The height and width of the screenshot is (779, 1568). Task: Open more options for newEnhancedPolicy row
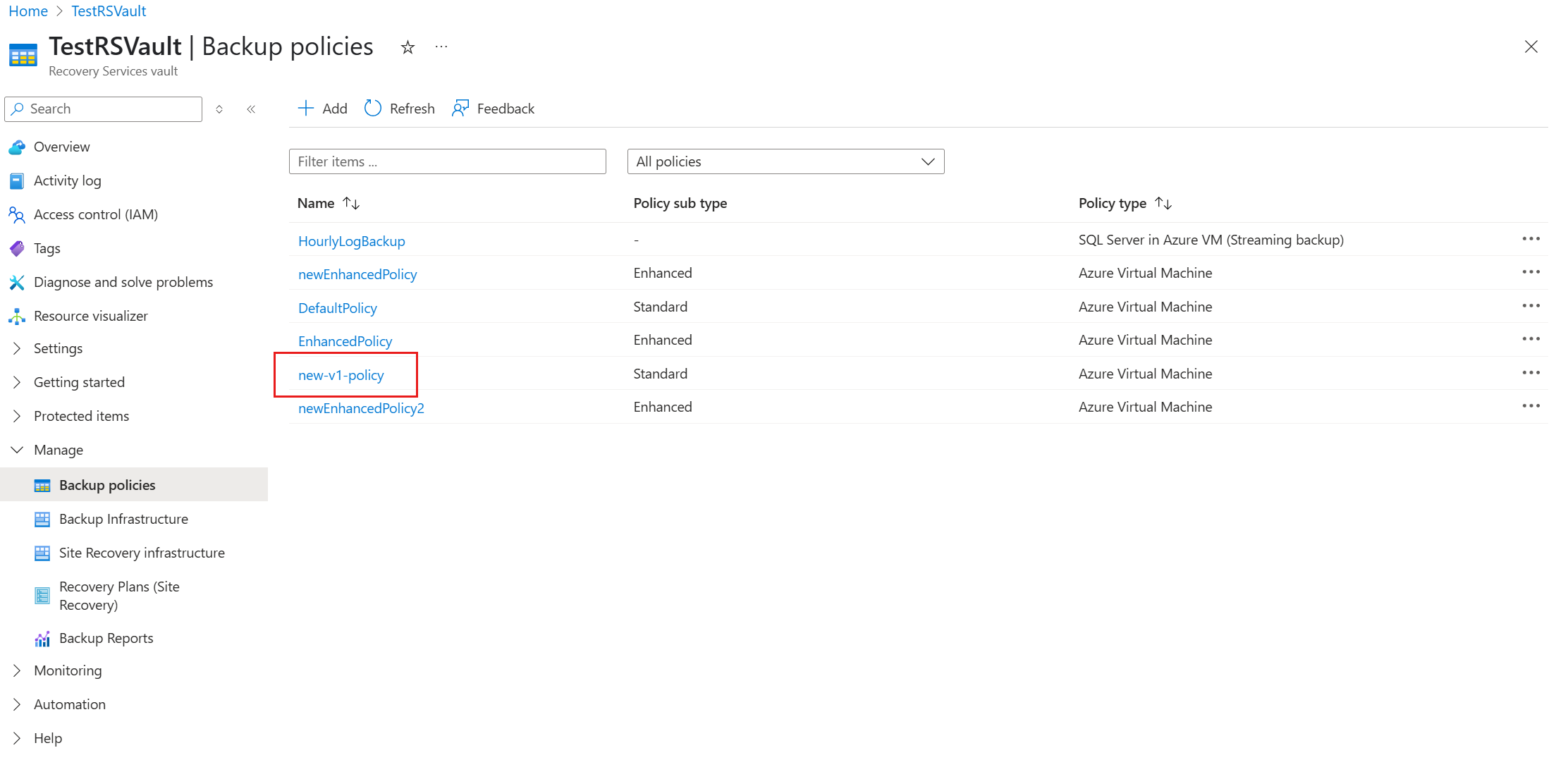tap(1531, 272)
